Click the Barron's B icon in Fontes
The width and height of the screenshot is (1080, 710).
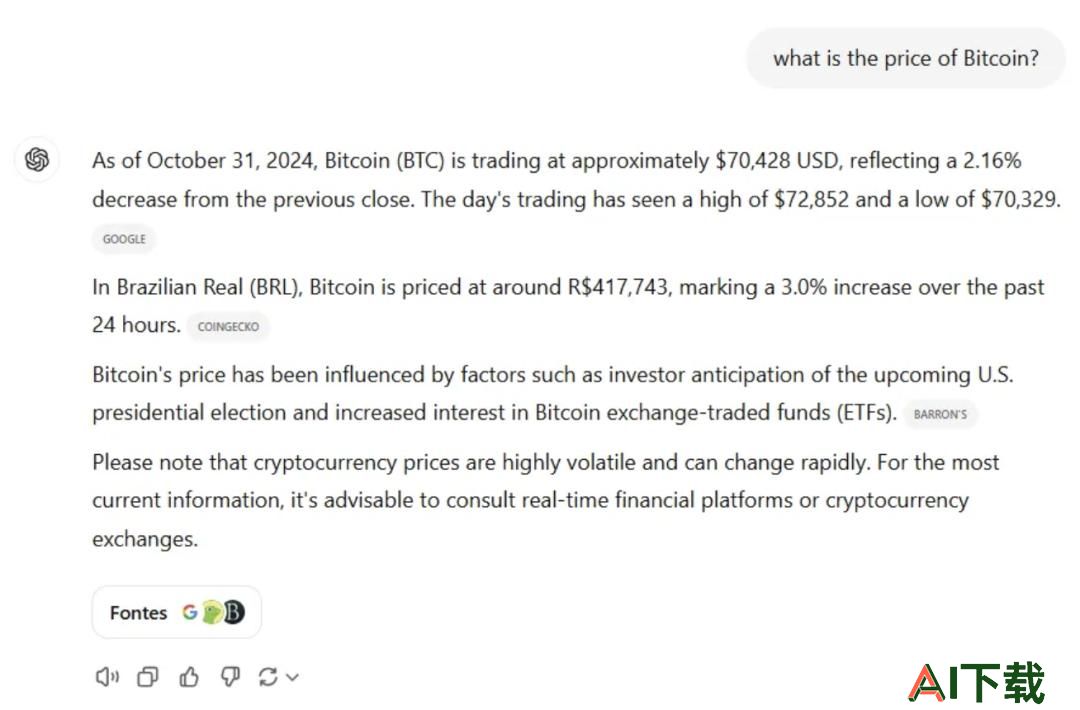tap(234, 612)
